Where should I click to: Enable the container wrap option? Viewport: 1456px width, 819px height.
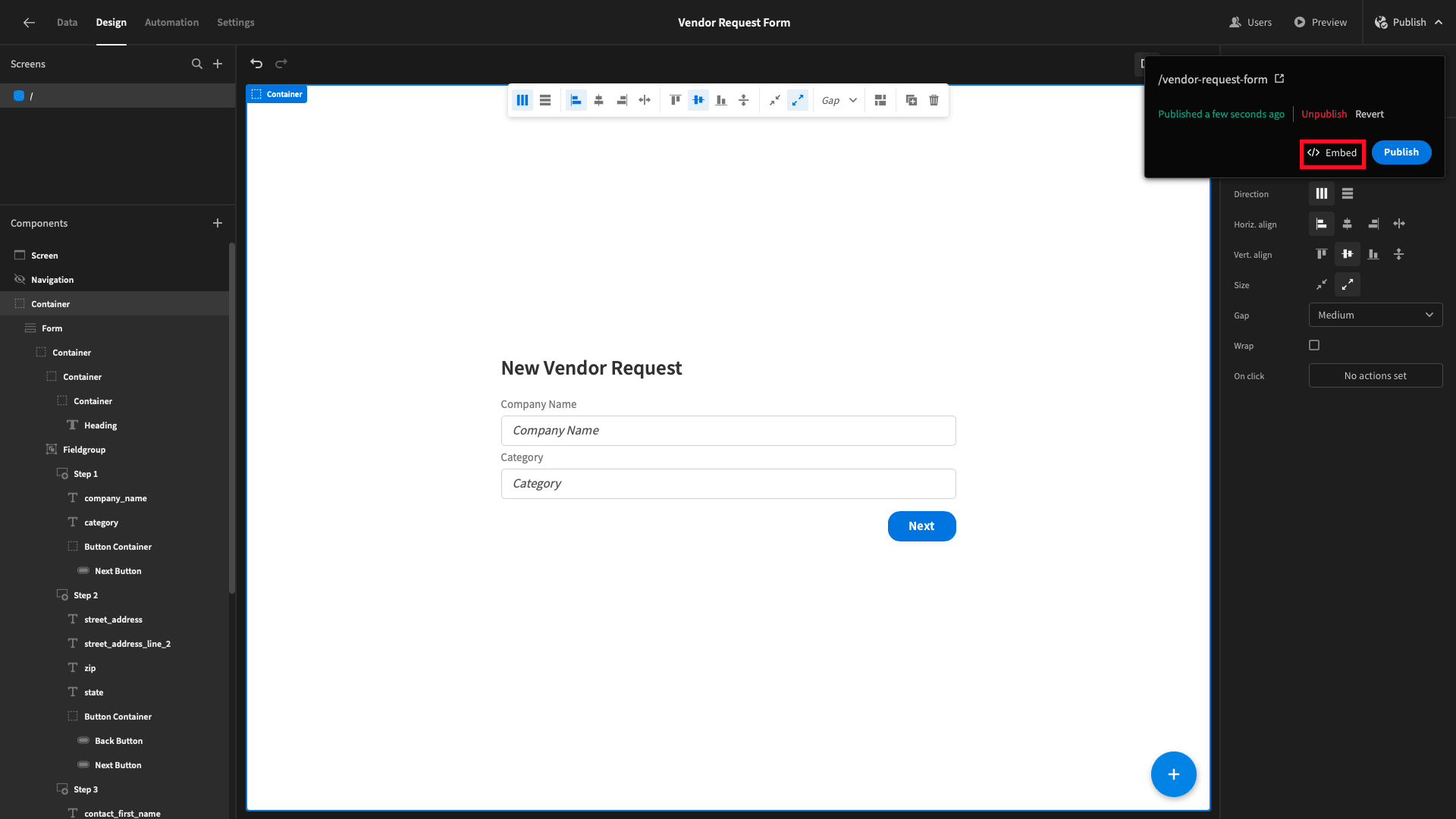click(1314, 345)
